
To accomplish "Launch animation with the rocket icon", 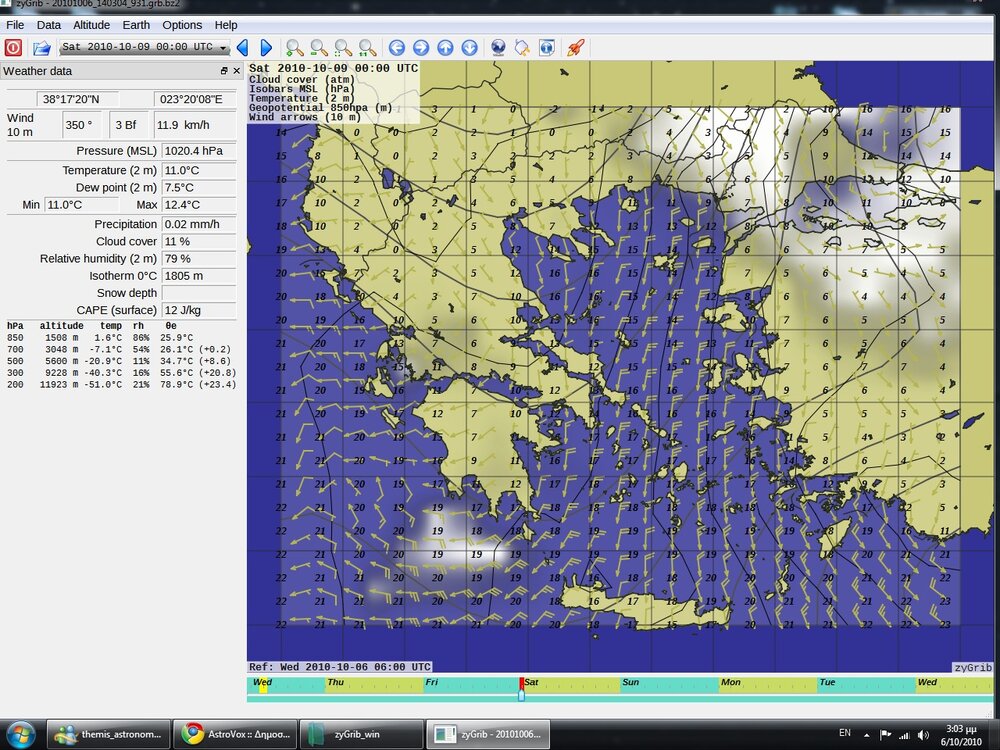I will 575,47.
